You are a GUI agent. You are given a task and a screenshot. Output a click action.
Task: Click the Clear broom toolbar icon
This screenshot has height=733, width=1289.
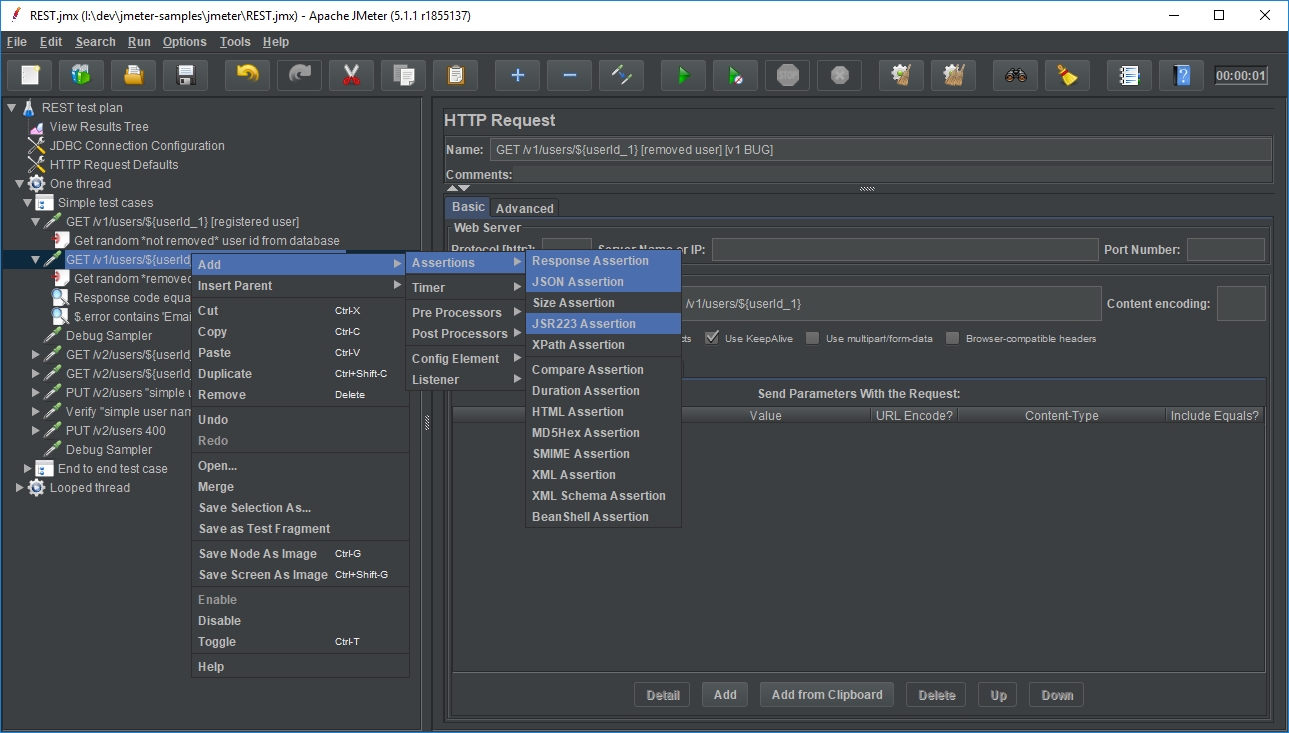click(x=901, y=75)
